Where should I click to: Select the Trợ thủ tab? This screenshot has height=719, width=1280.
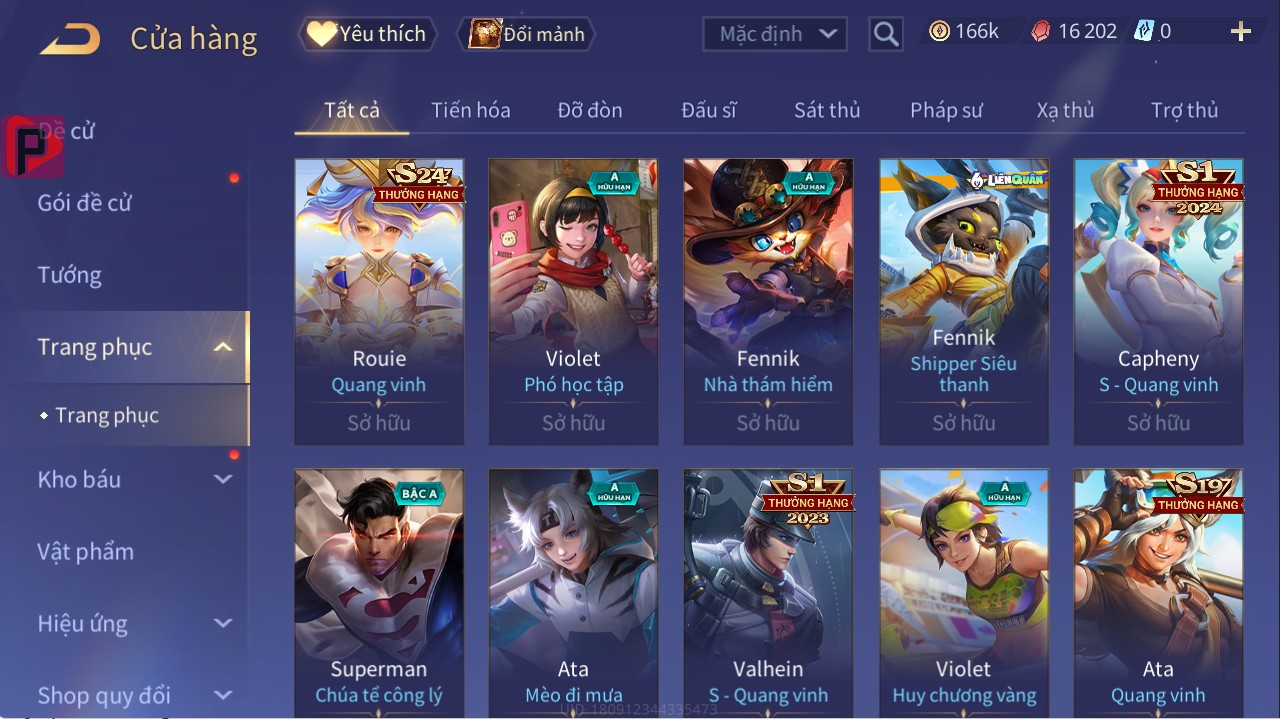(1184, 110)
